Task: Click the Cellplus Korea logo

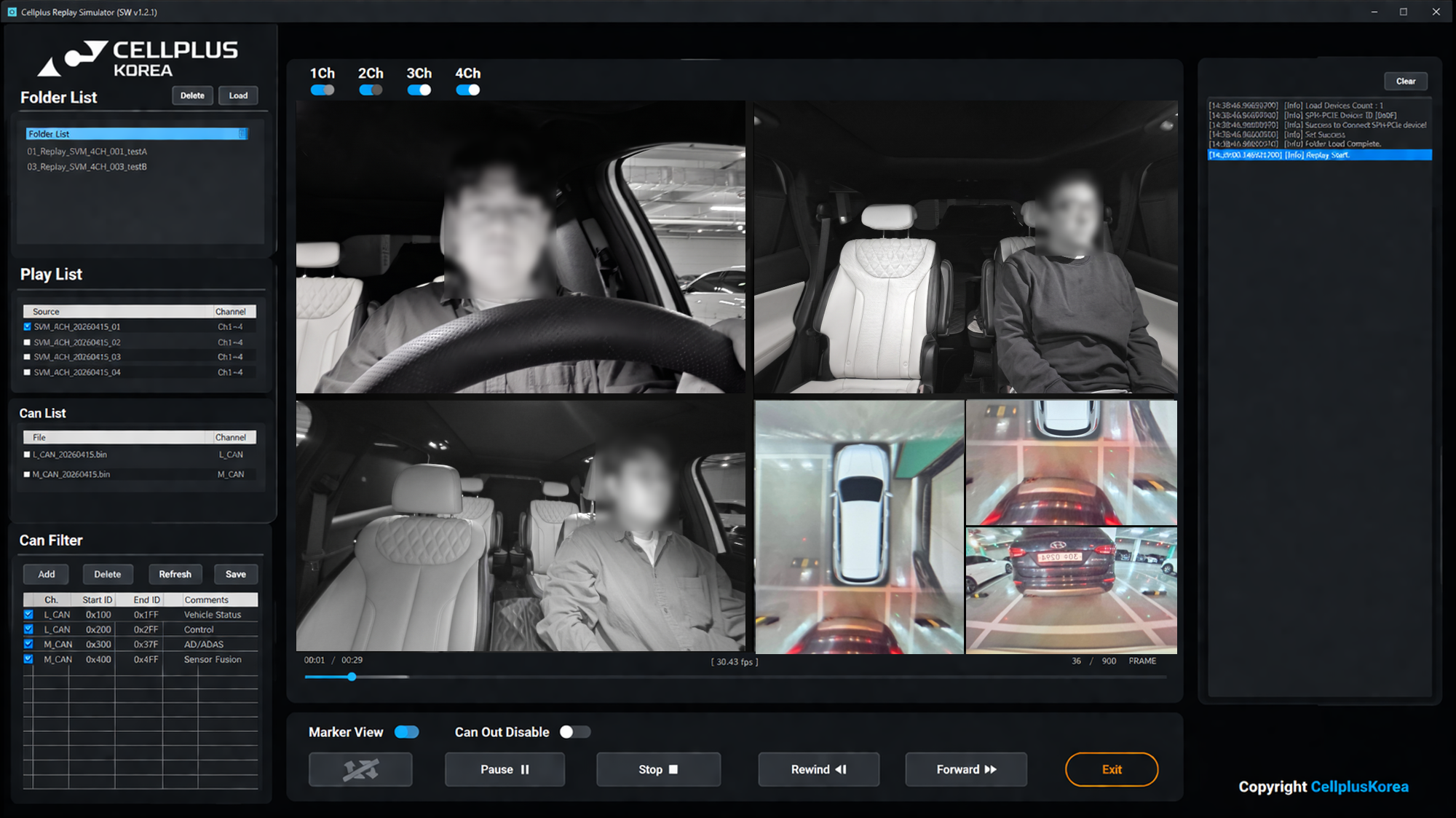Action: (x=138, y=58)
